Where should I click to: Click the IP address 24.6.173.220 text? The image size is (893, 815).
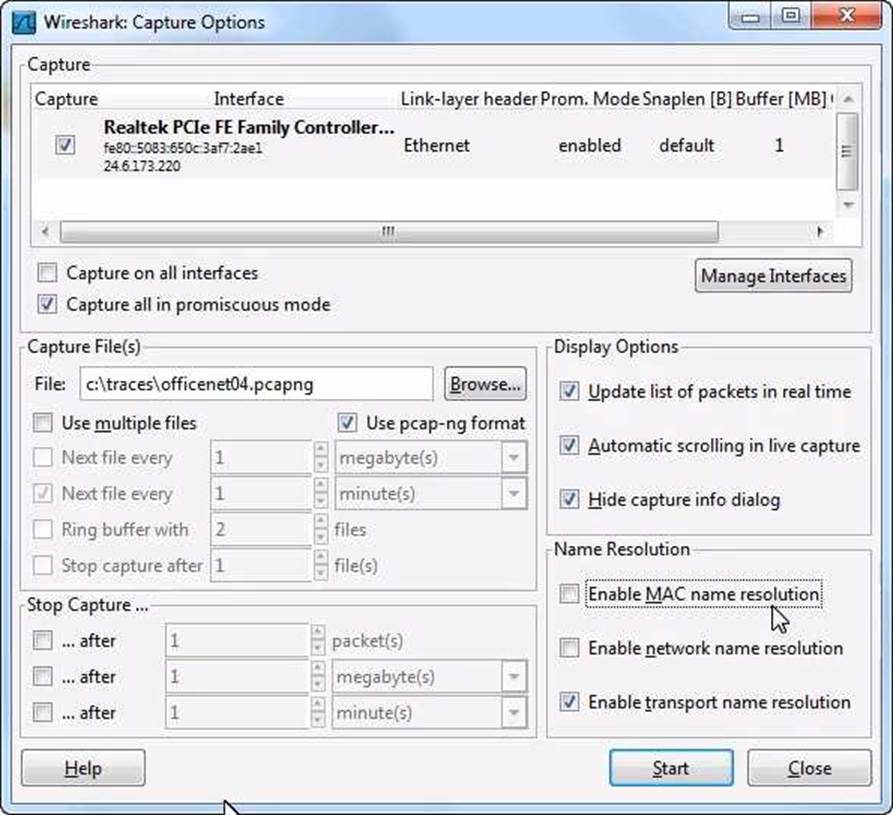click(x=142, y=166)
